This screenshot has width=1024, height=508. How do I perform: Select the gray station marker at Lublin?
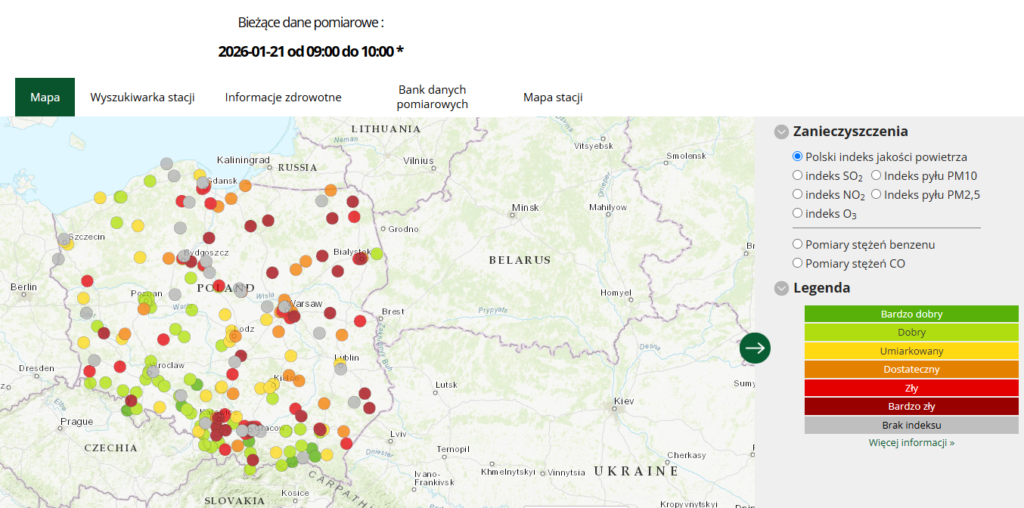[342, 368]
